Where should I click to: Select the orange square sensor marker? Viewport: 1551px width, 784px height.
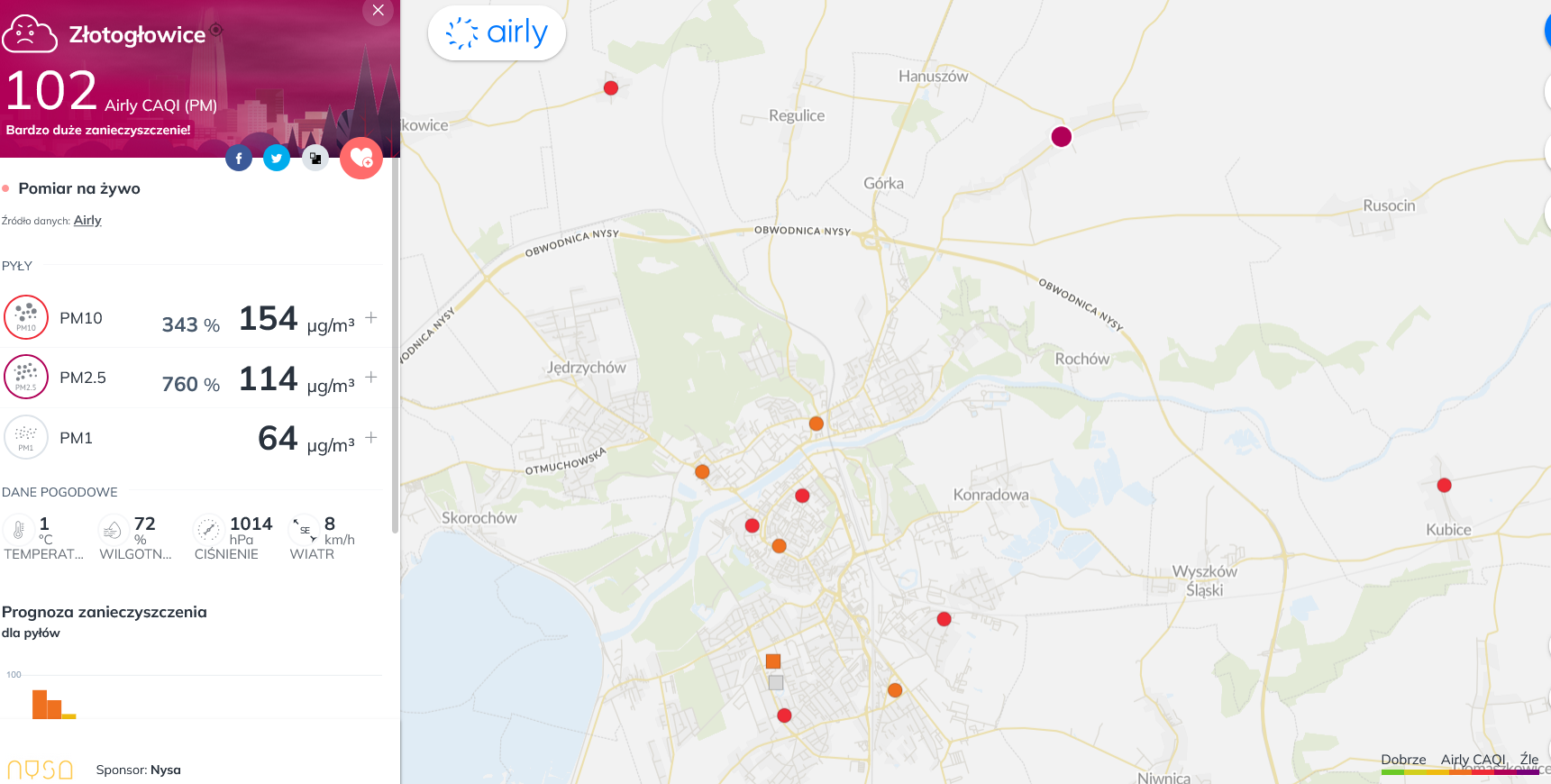(773, 661)
